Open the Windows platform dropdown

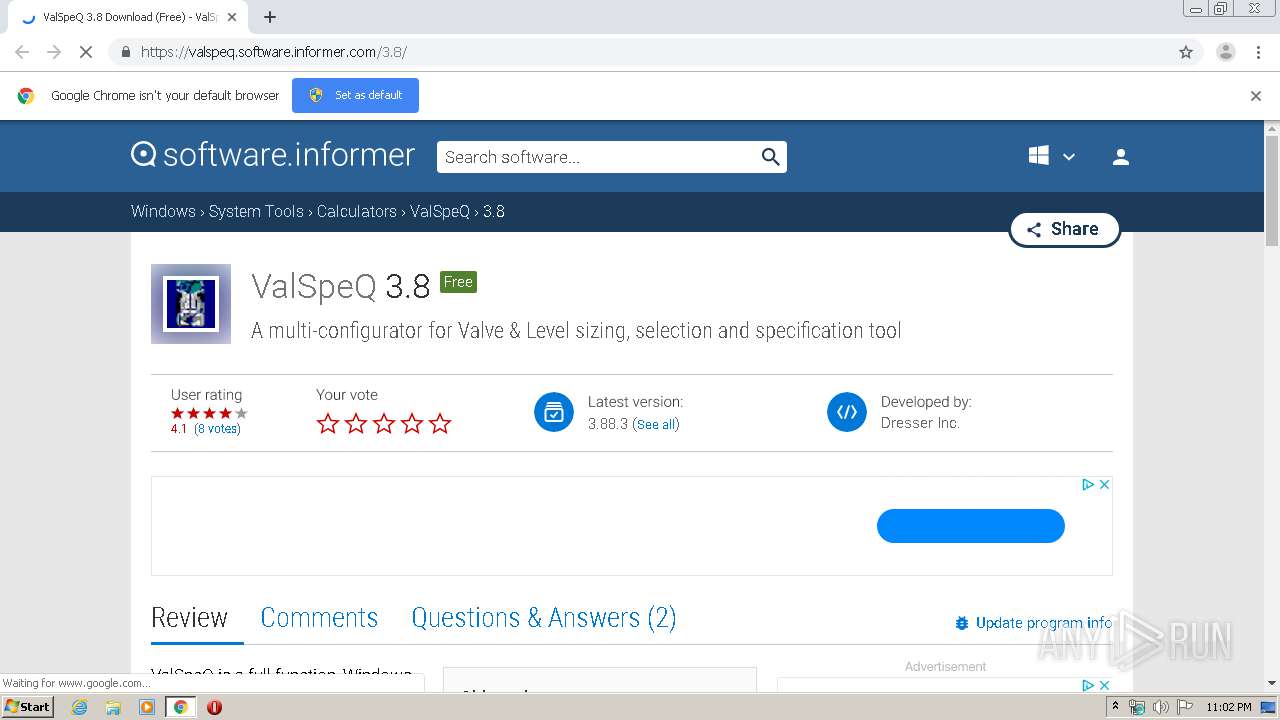coord(1052,156)
